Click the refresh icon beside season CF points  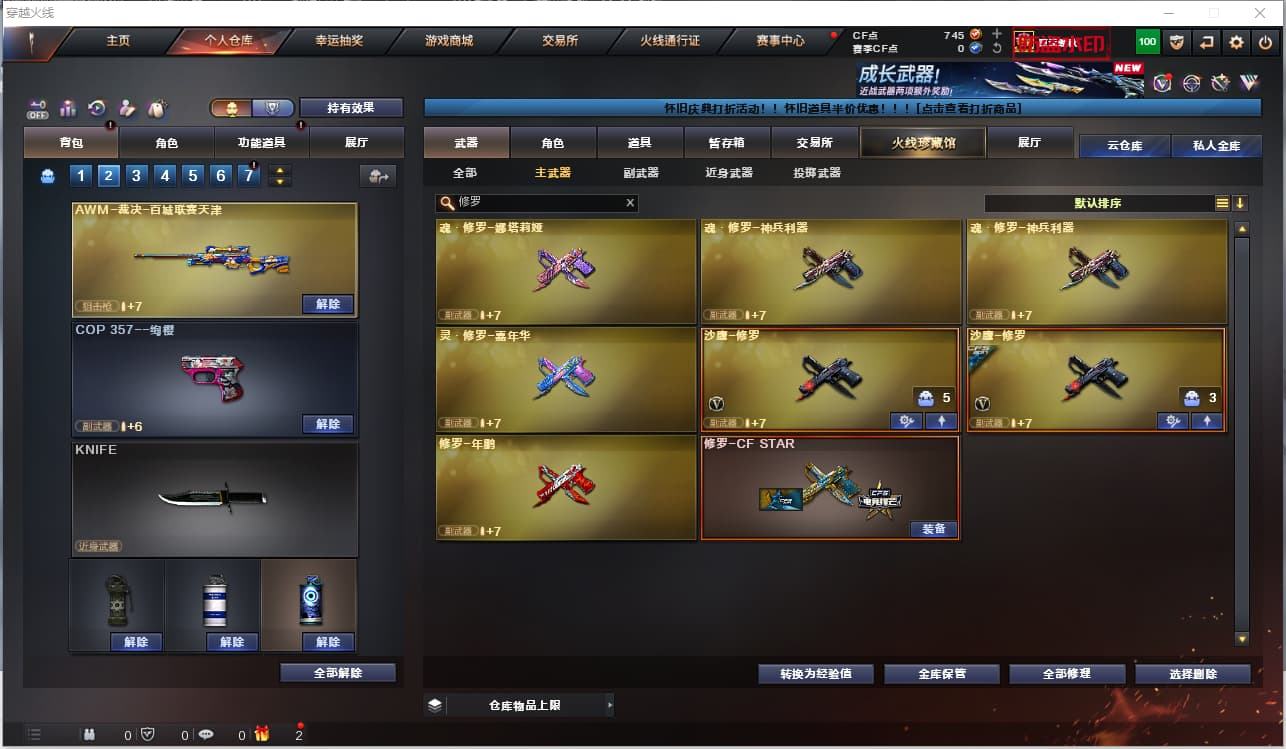coord(996,48)
